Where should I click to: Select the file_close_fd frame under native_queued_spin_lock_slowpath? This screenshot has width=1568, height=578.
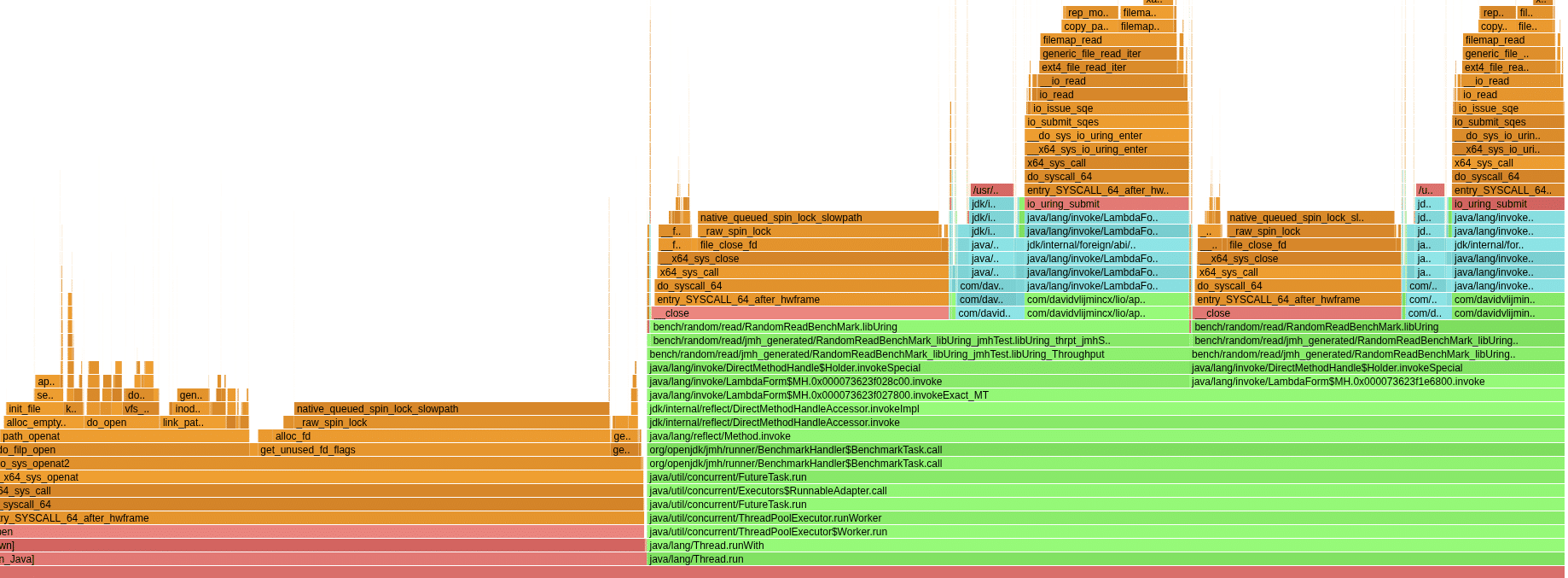click(822, 245)
